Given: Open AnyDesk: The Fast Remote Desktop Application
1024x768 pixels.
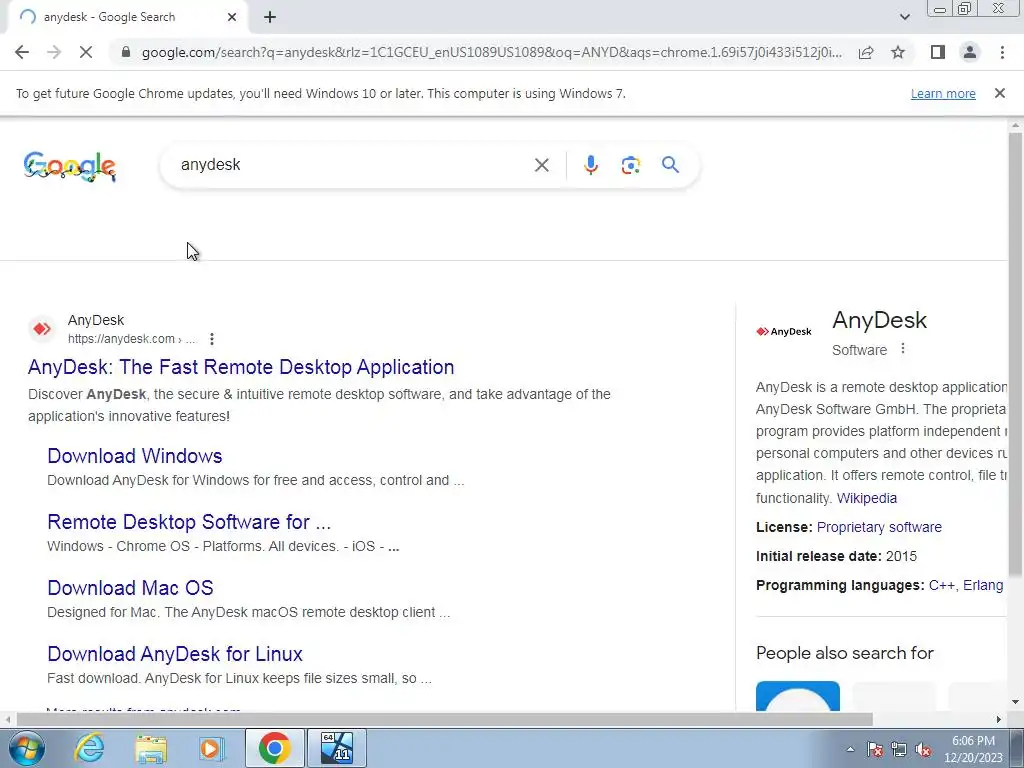Looking at the screenshot, I should [241, 367].
